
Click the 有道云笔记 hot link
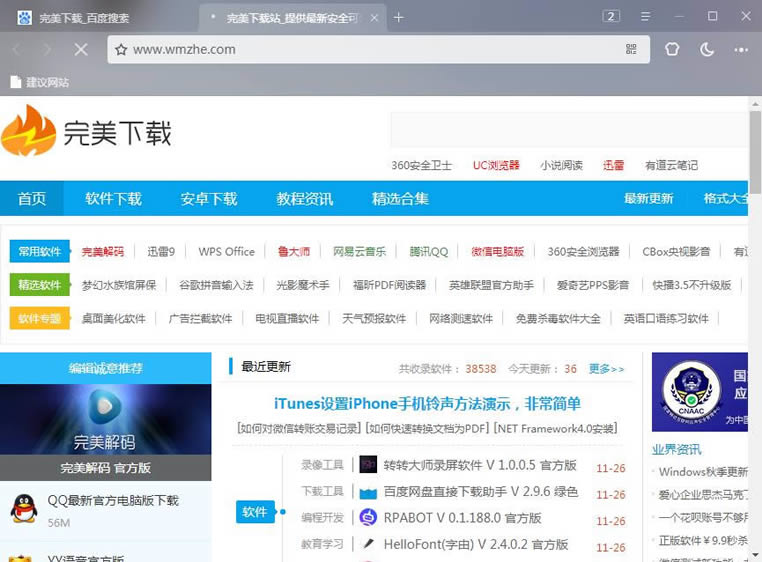coord(671,165)
